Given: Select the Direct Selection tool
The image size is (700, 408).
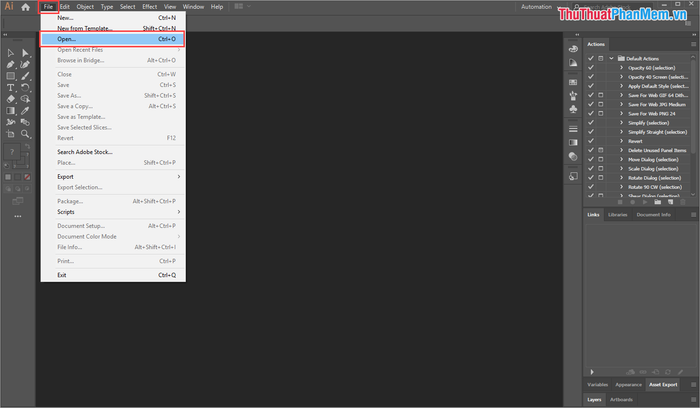Looking at the screenshot, I should coord(25,53).
